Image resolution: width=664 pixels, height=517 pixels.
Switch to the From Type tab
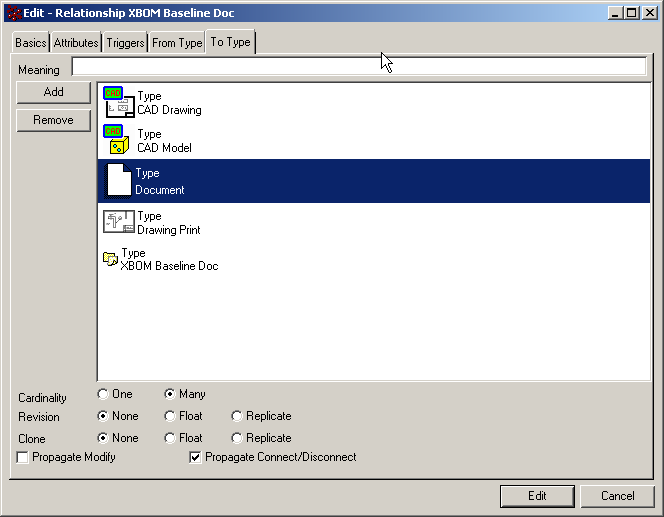coord(177,43)
